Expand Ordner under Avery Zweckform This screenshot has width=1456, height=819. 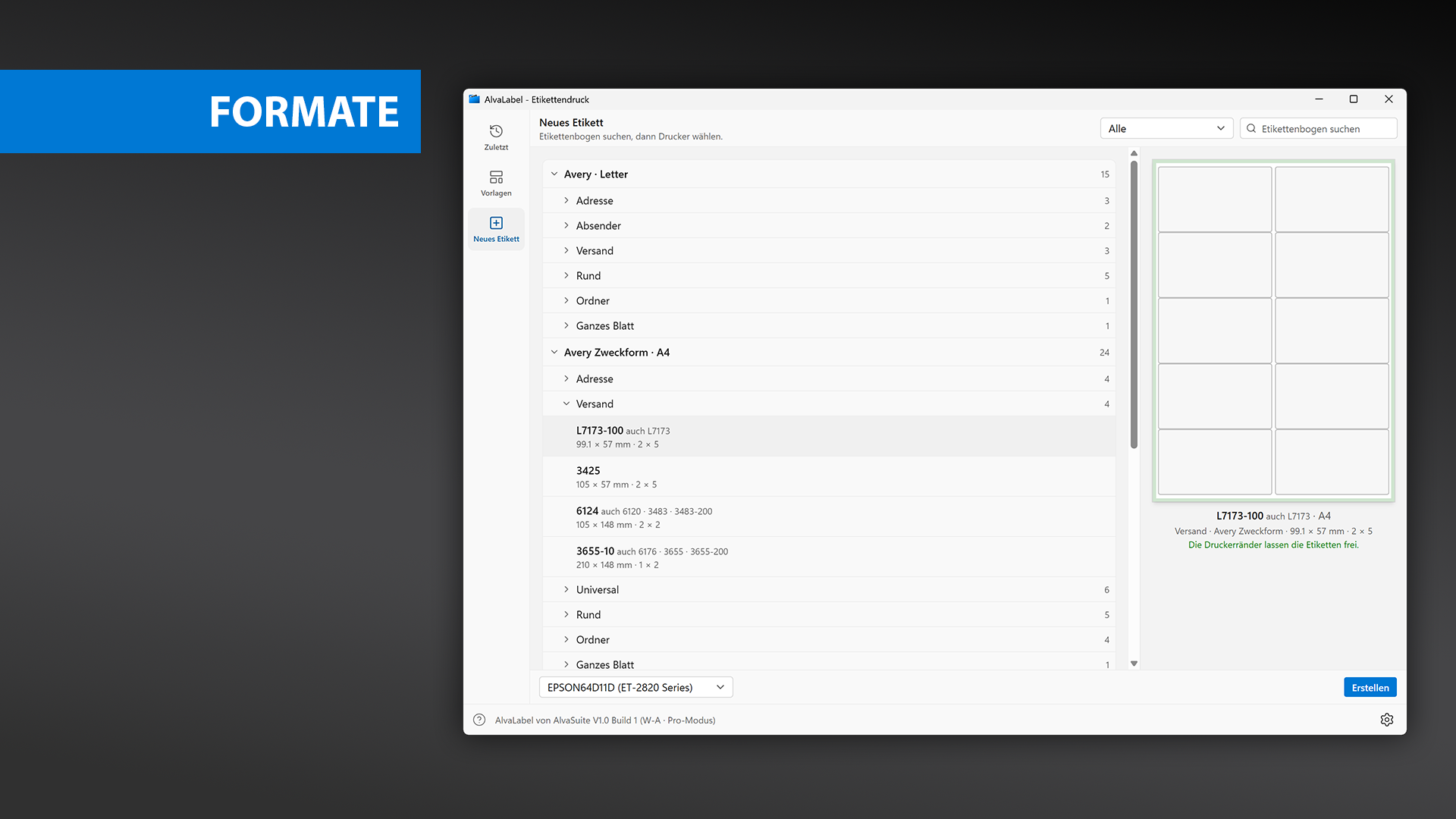(x=566, y=639)
